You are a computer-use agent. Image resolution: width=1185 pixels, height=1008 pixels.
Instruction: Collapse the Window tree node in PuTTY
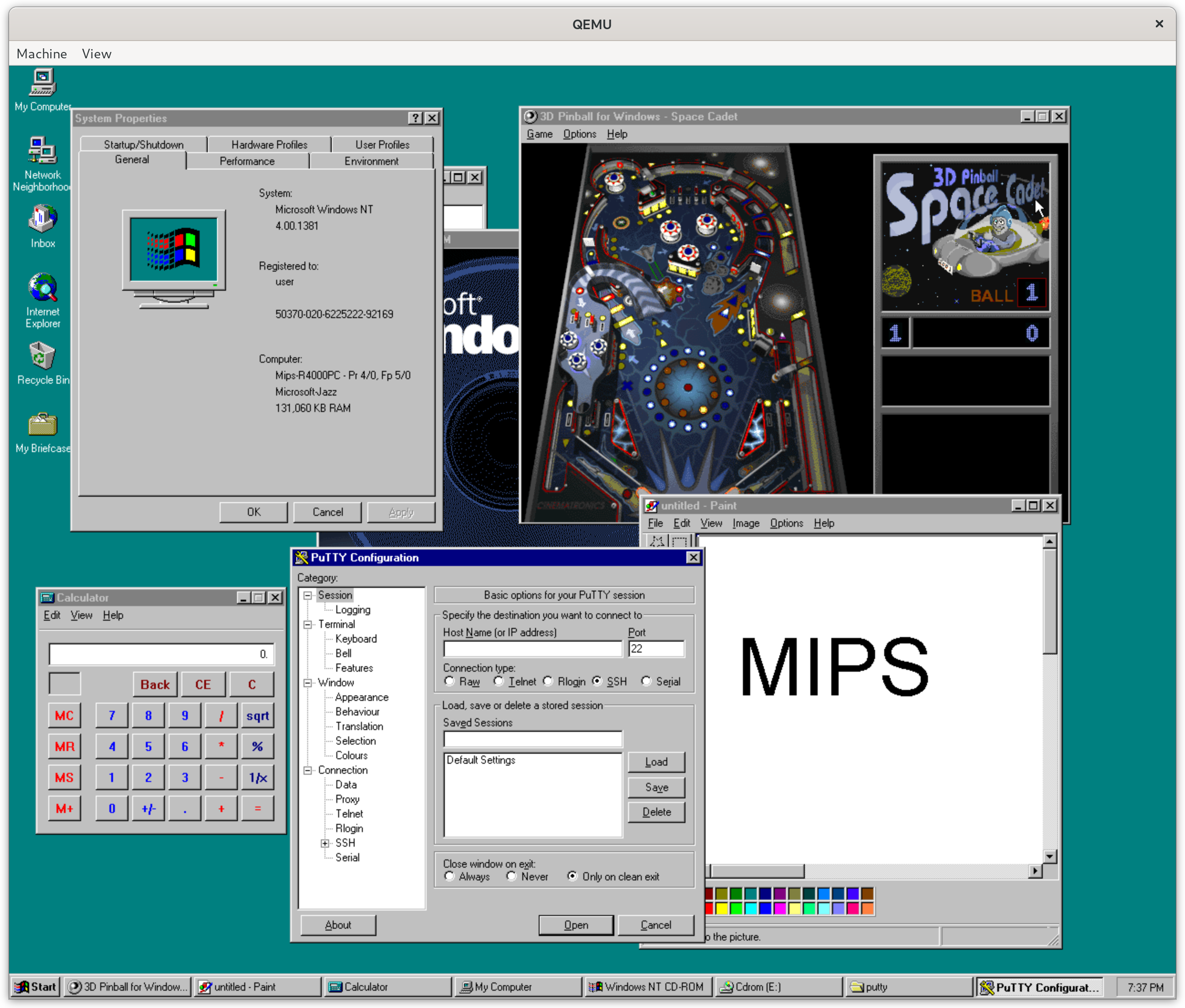pos(308,683)
